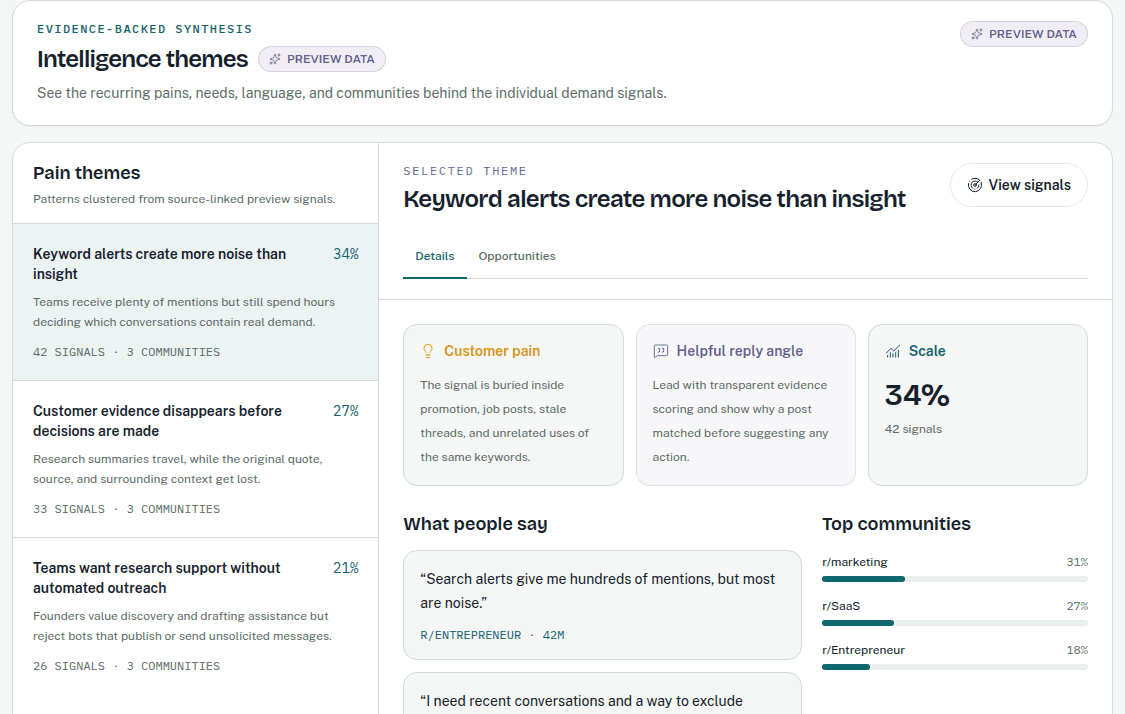Switch to the Opportunities tab
The image size is (1125, 714).
click(517, 256)
